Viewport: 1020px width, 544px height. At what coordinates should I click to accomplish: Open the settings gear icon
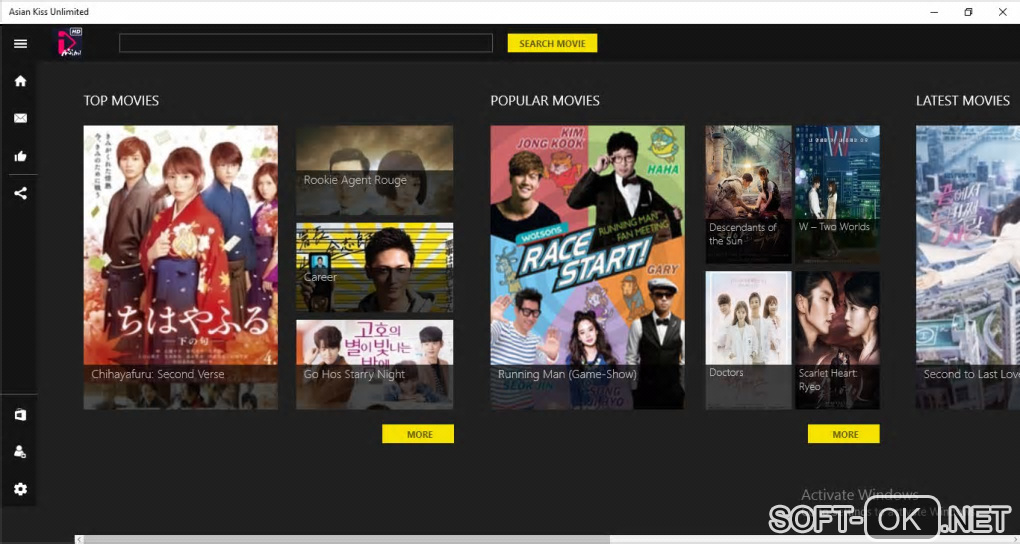20,489
